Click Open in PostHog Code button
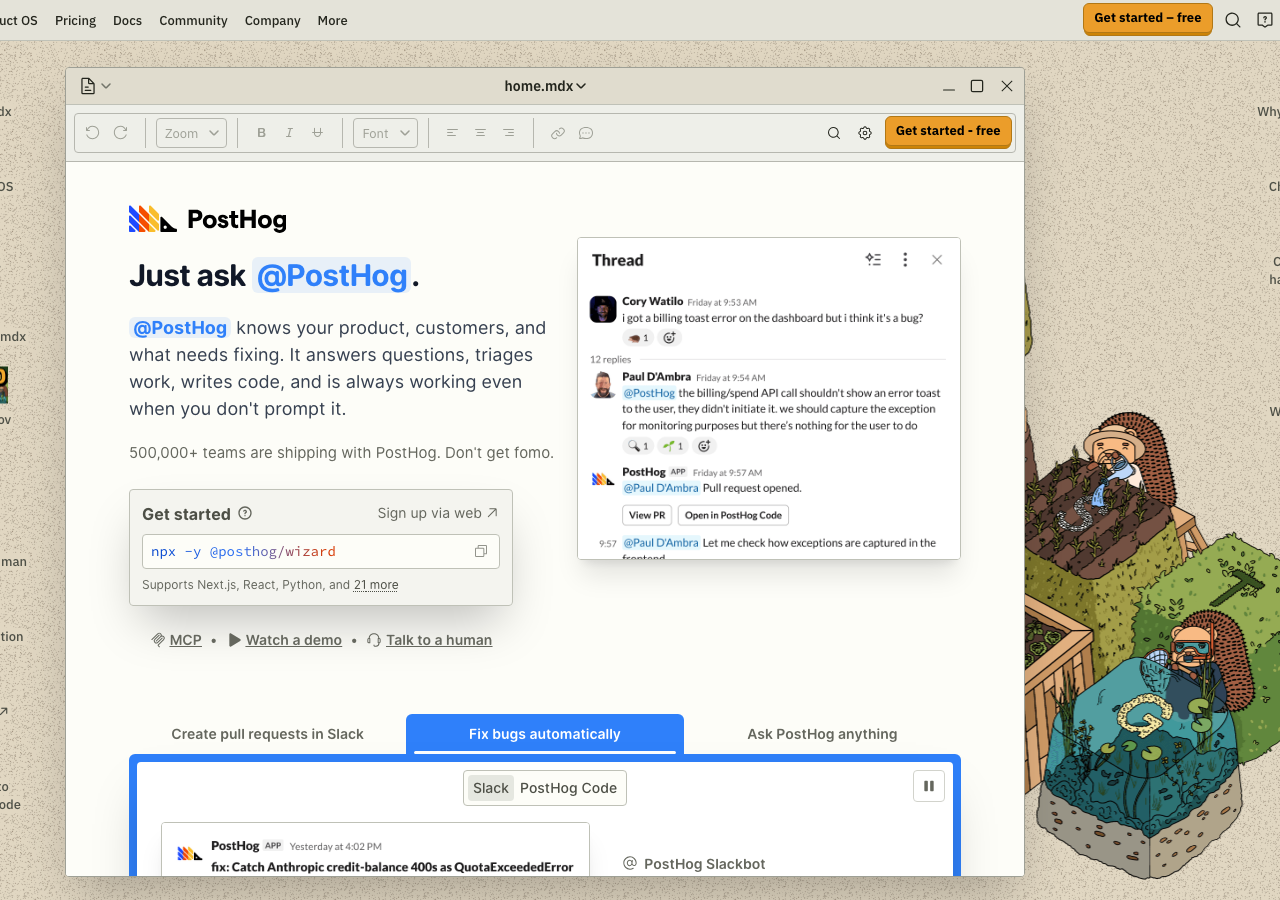The height and width of the screenshot is (900, 1280). (x=733, y=515)
